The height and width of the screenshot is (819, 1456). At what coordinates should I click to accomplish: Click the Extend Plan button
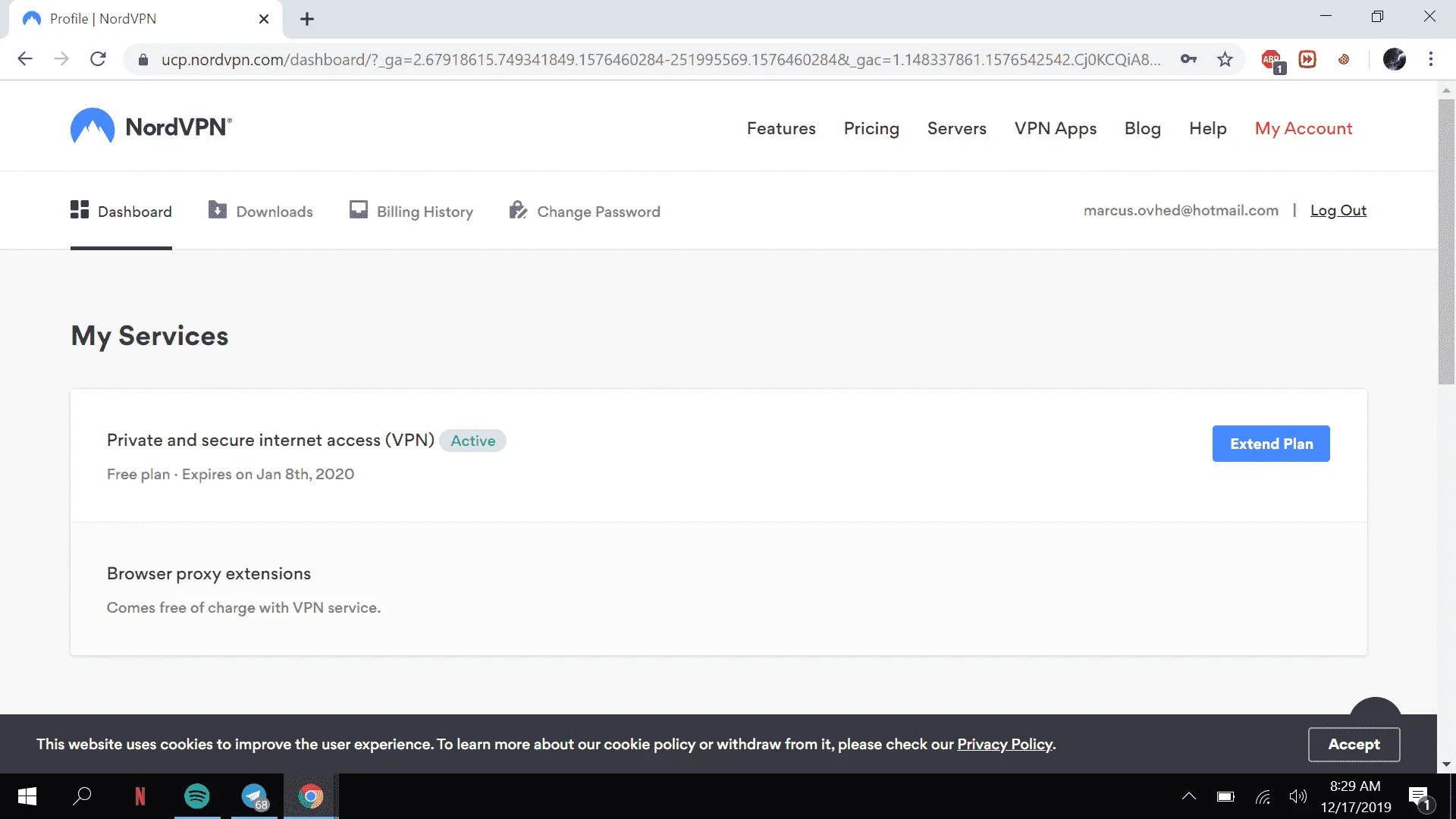coord(1271,444)
